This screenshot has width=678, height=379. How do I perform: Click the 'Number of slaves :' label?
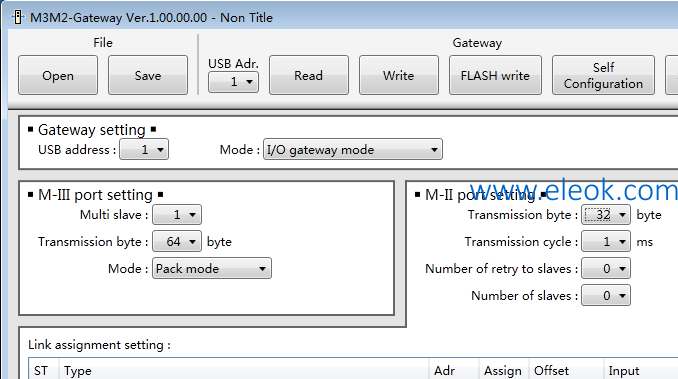(x=524, y=296)
